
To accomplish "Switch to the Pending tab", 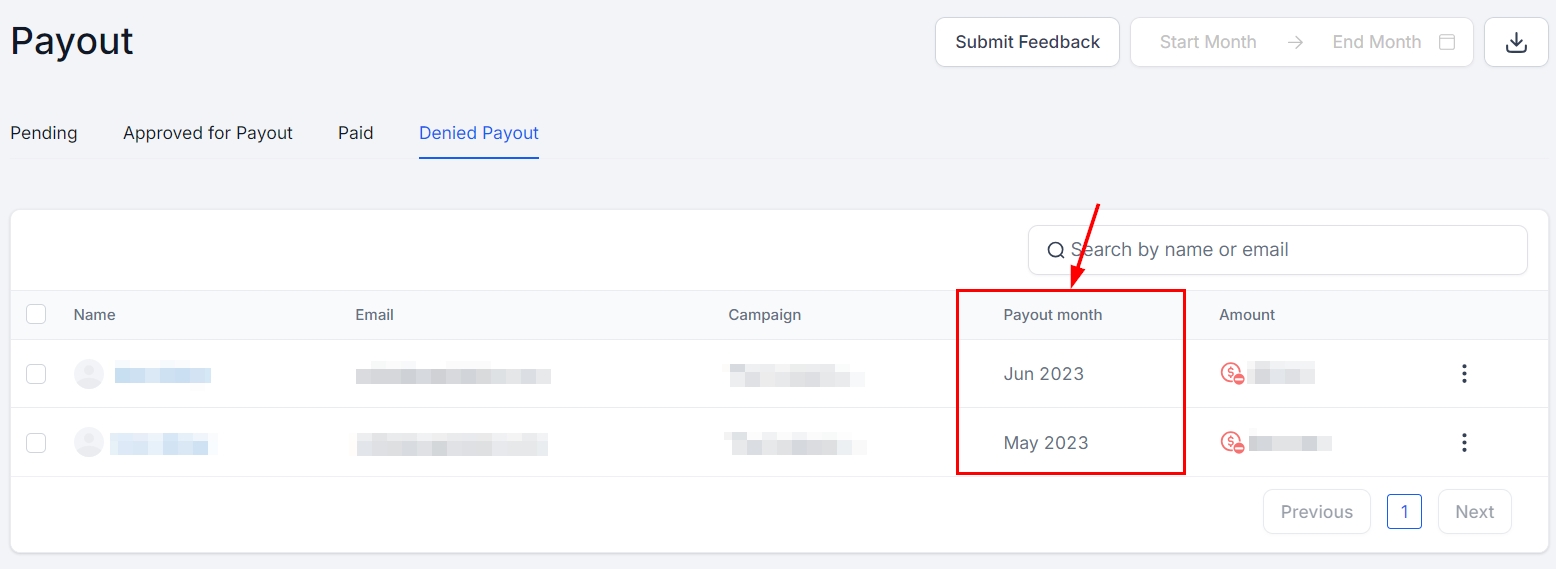I will tap(44, 133).
